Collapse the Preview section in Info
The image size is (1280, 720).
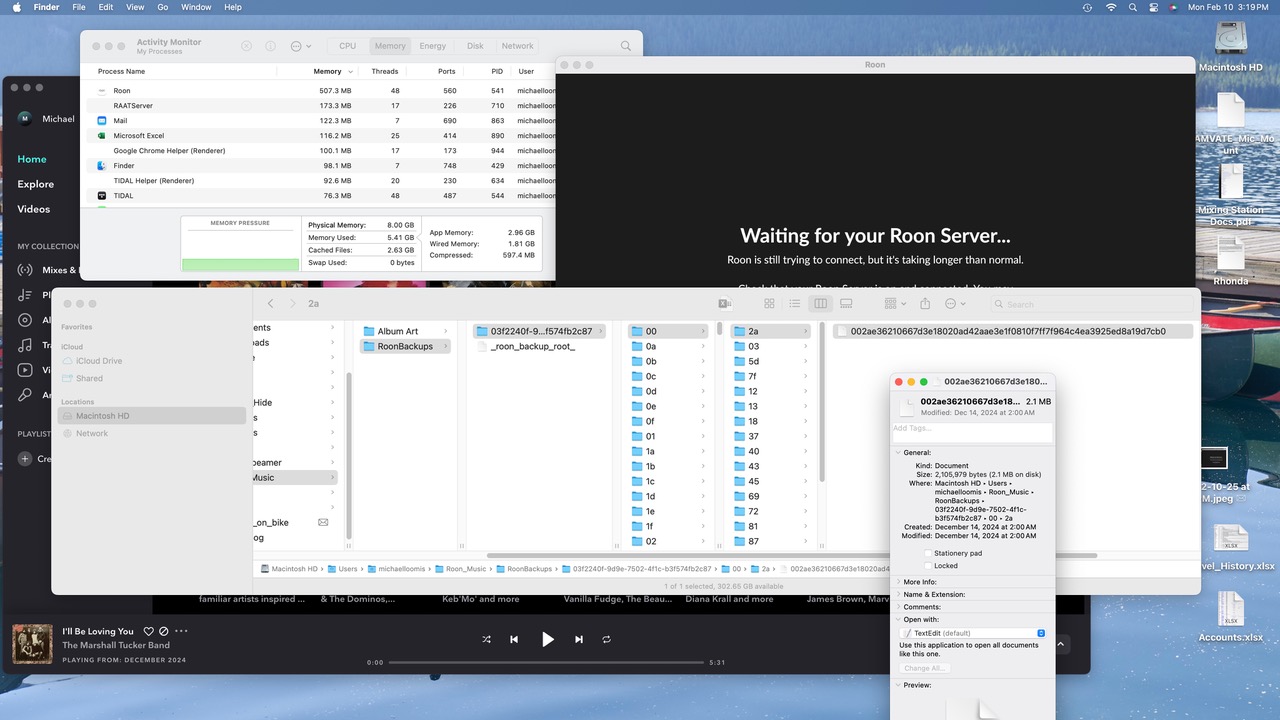[898, 685]
